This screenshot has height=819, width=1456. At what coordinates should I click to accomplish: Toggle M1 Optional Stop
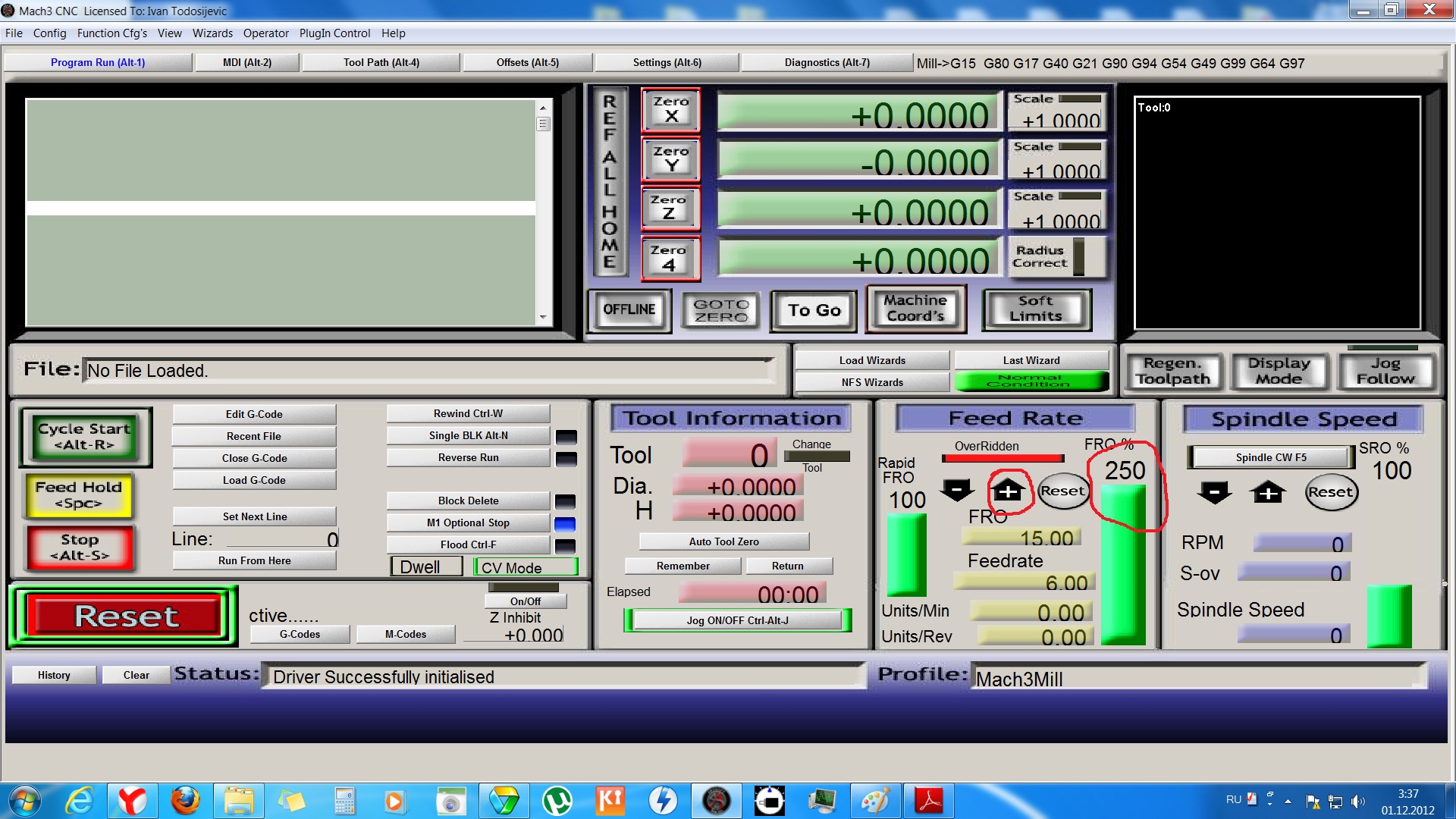468,522
